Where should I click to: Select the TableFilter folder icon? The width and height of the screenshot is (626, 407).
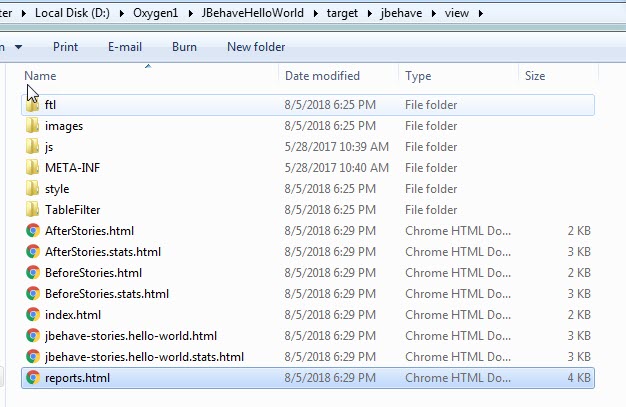32,210
